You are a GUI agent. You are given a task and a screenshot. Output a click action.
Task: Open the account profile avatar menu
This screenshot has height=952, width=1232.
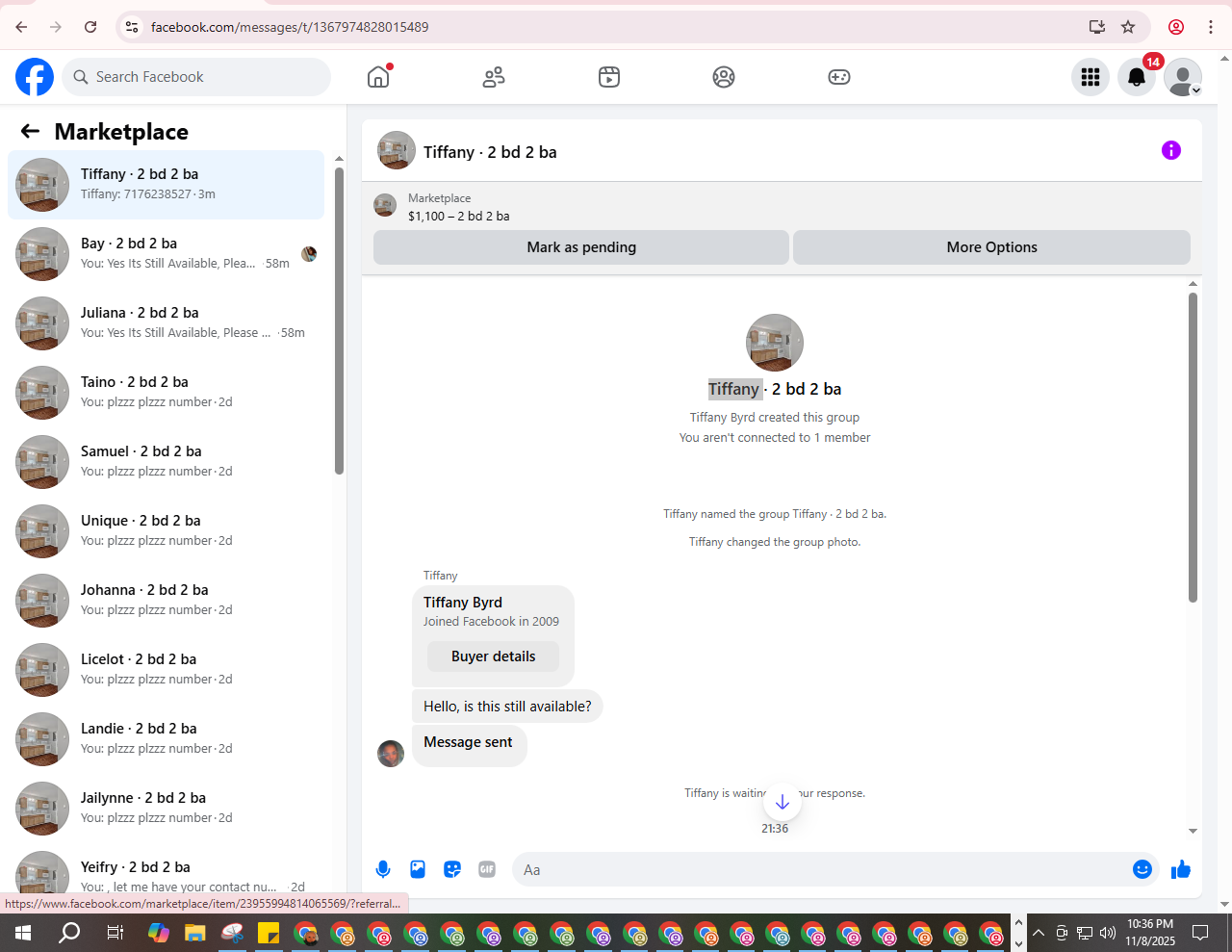(x=1183, y=77)
